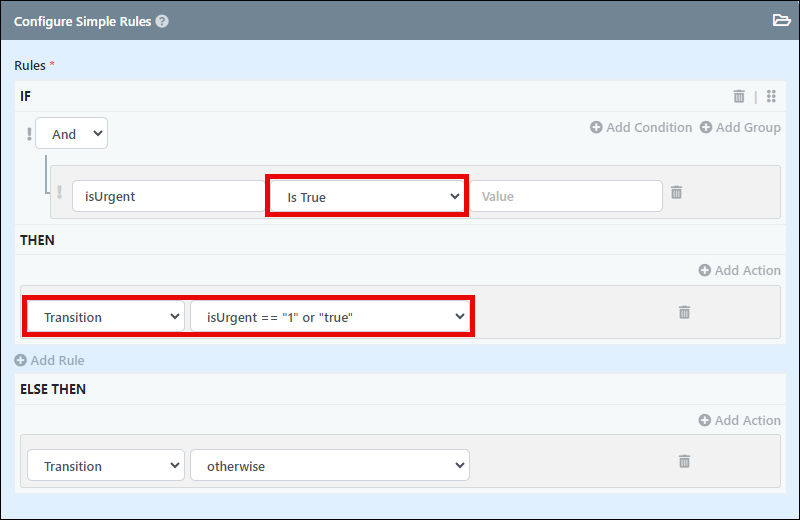
Task: Delete the isUrgent condition row
Action: pos(677,192)
